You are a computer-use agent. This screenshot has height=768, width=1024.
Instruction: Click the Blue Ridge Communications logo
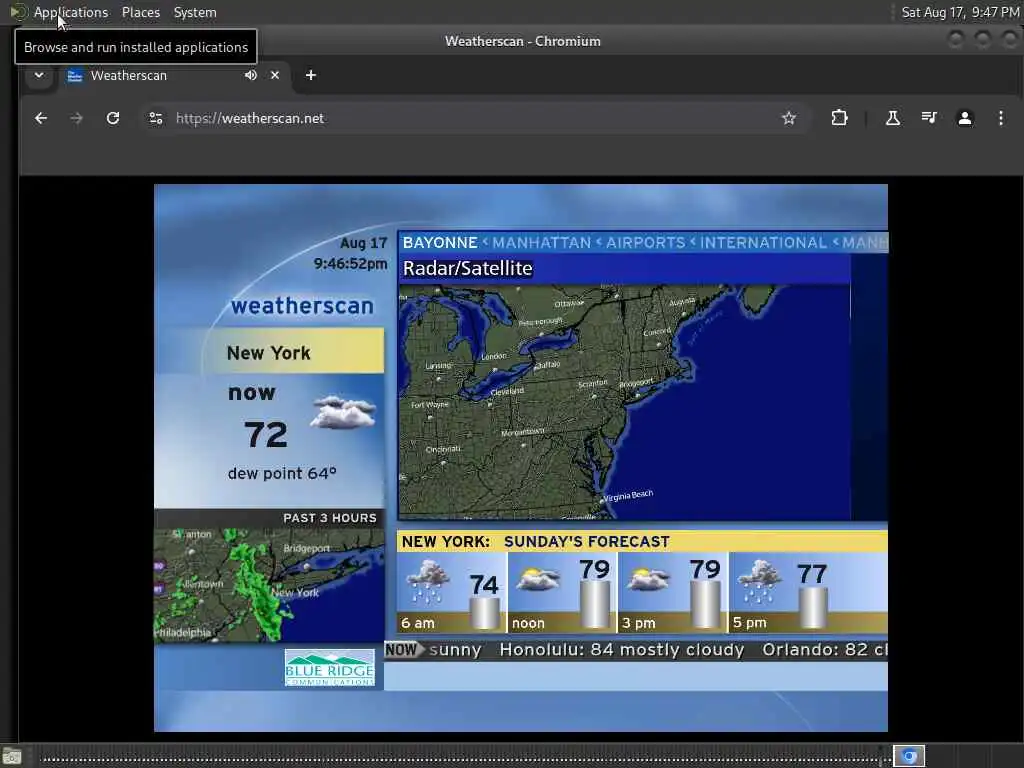330,667
